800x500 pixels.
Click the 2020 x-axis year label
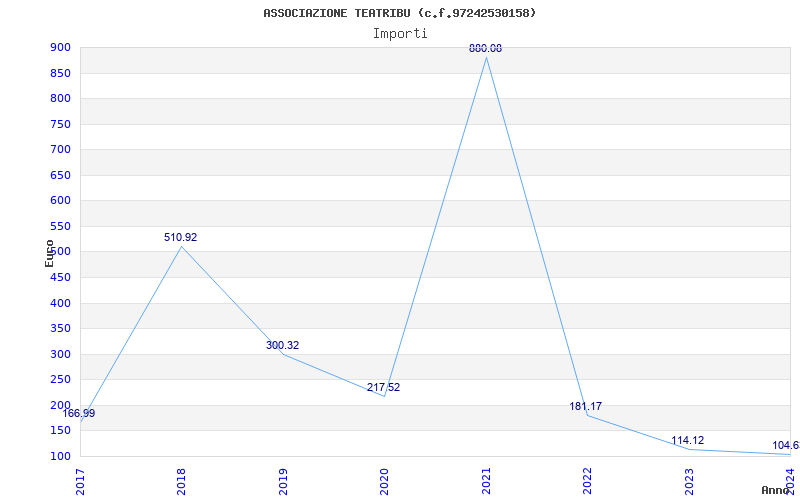[384, 482]
